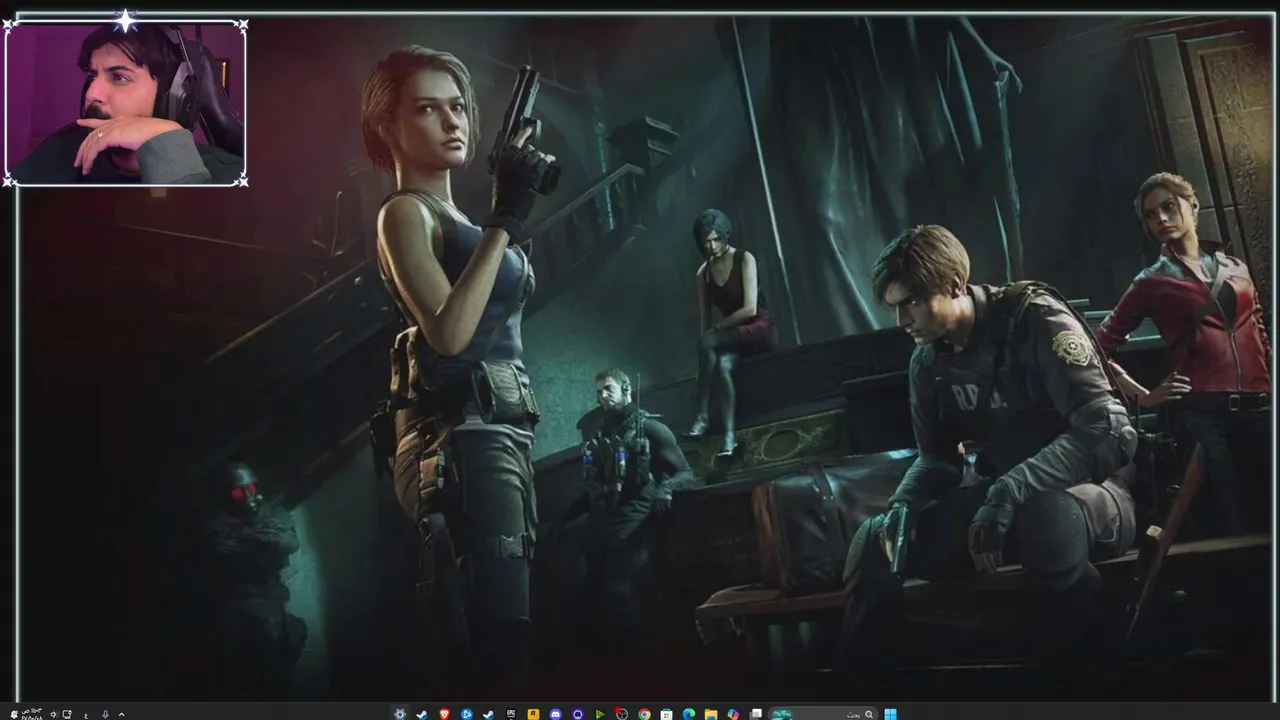Open Copilot colorful taskbar icon
1280x720 pixels.
(x=733, y=714)
